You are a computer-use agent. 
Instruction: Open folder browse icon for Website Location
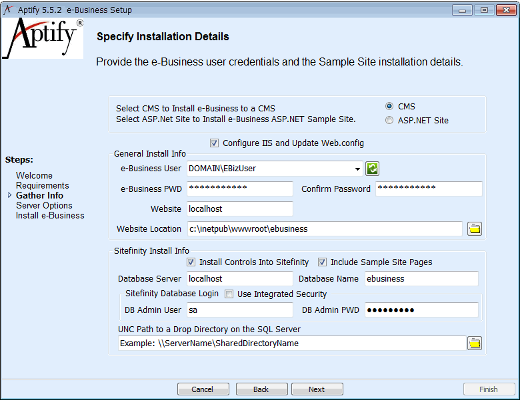pos(474,229)
